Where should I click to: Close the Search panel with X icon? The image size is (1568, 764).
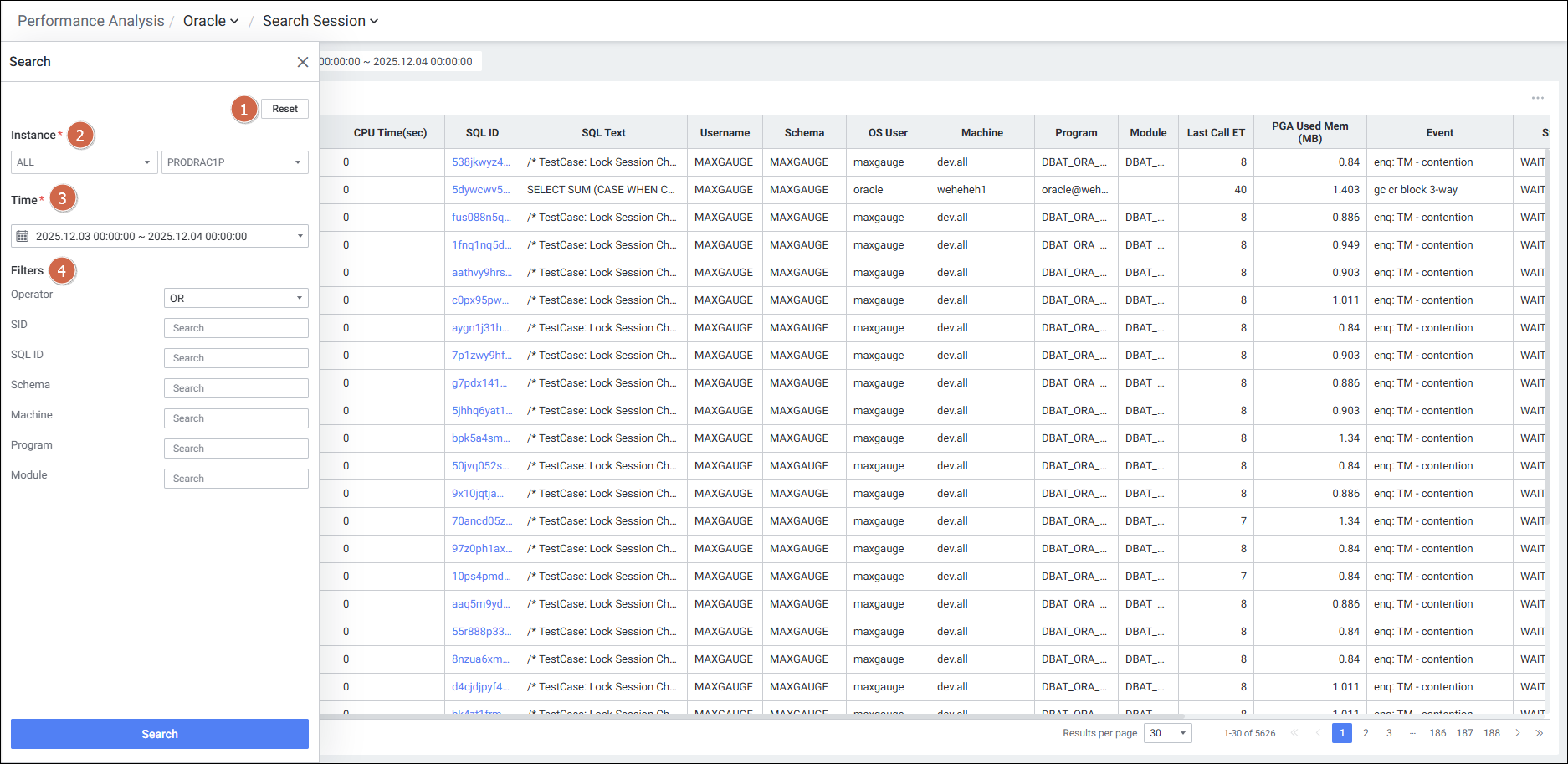click(302, 62)
